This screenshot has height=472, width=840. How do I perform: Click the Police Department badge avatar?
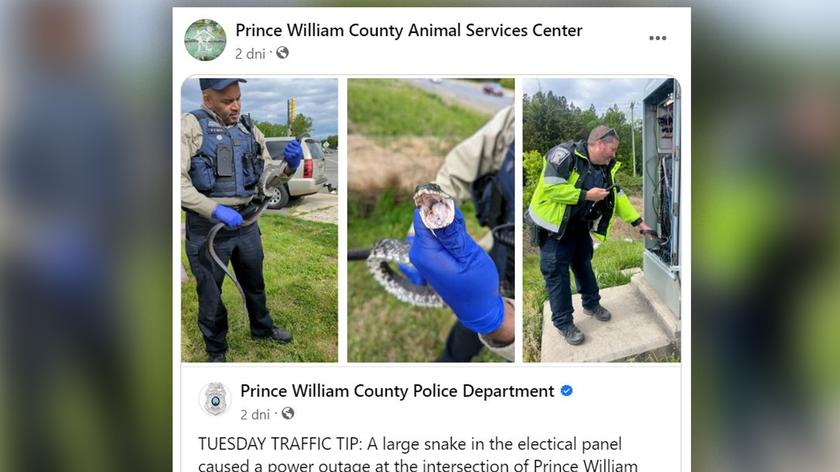pyautogui.click(x=215, y=399)
